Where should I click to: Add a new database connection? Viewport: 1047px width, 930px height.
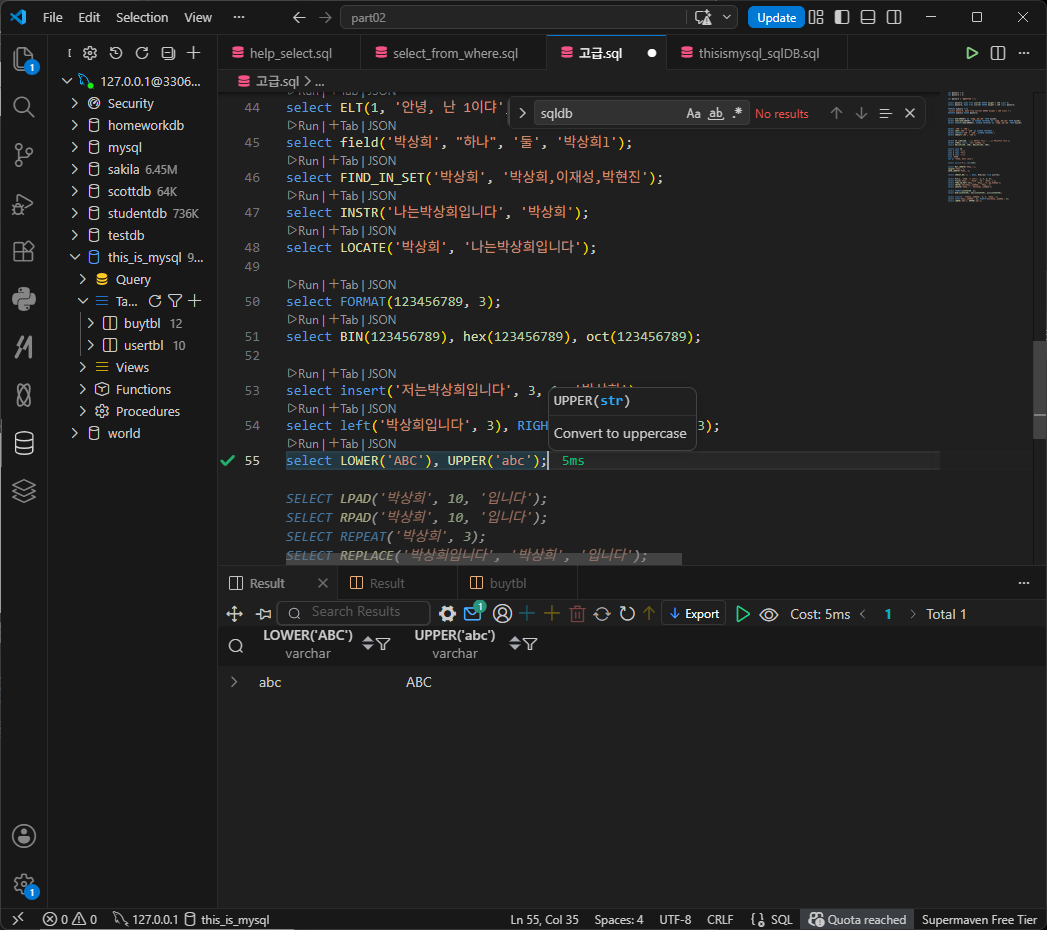pos(194,53)
